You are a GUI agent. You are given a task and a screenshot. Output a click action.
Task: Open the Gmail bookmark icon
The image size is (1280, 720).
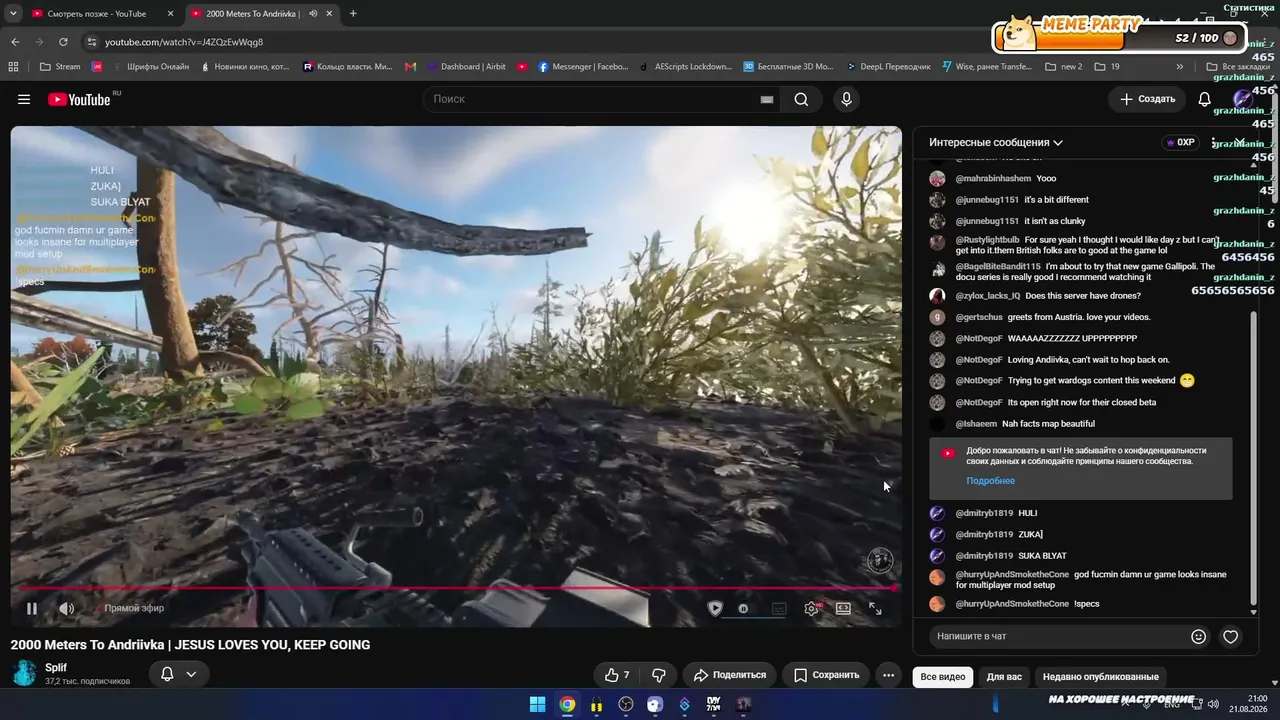410,67
